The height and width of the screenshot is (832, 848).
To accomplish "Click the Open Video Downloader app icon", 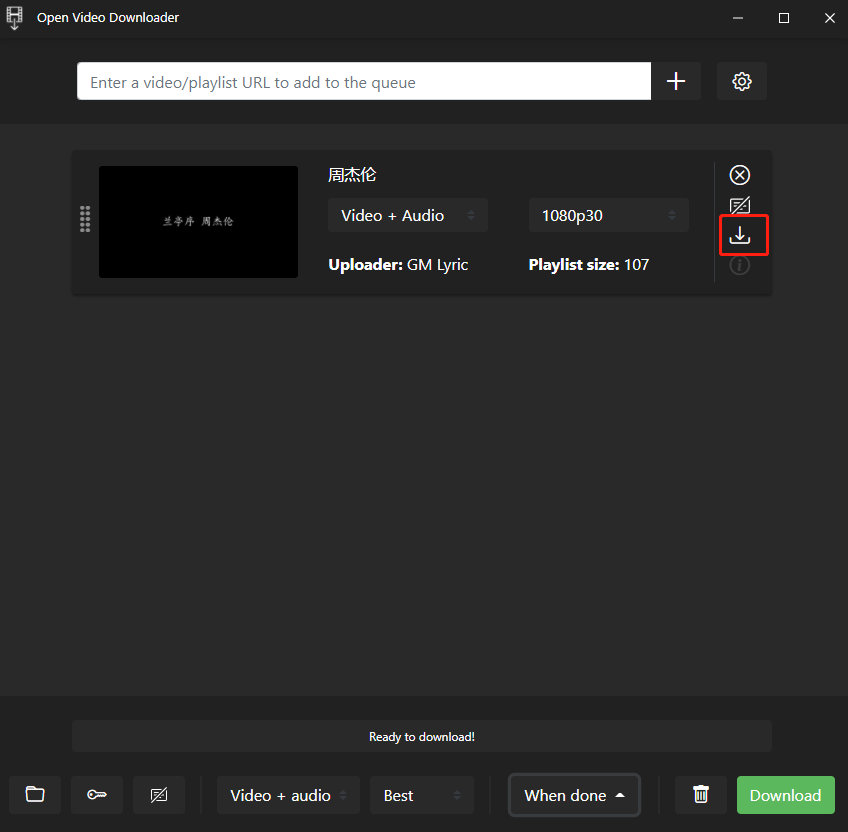I will point(15,18).
